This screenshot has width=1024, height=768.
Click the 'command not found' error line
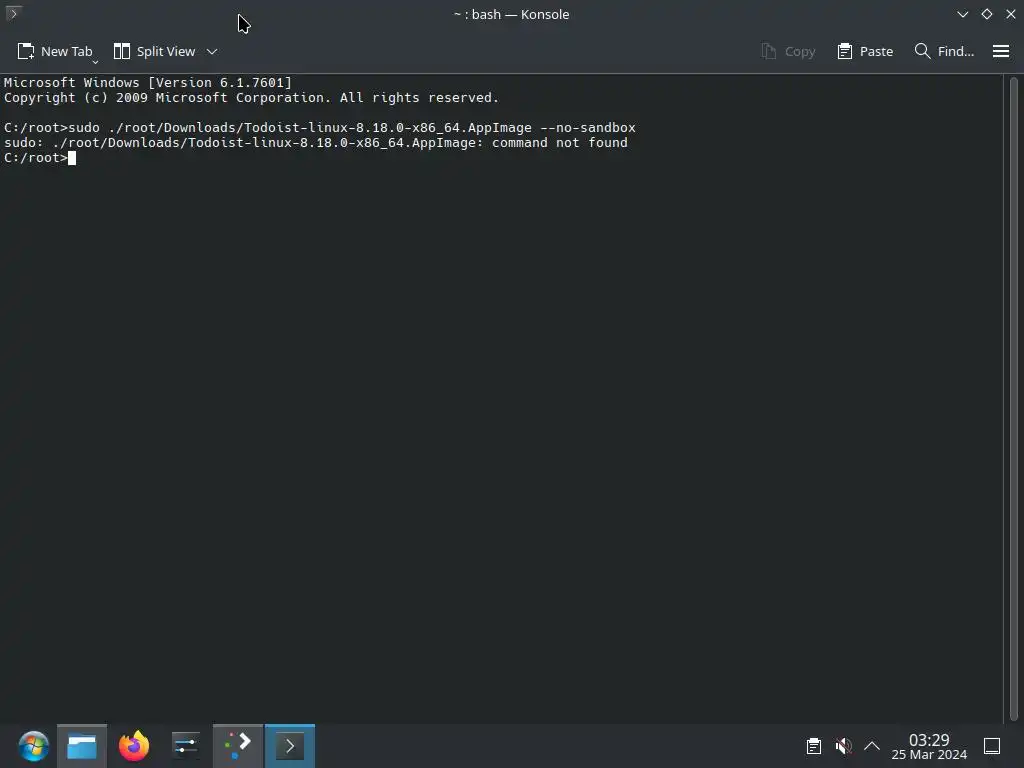[315, 143]
